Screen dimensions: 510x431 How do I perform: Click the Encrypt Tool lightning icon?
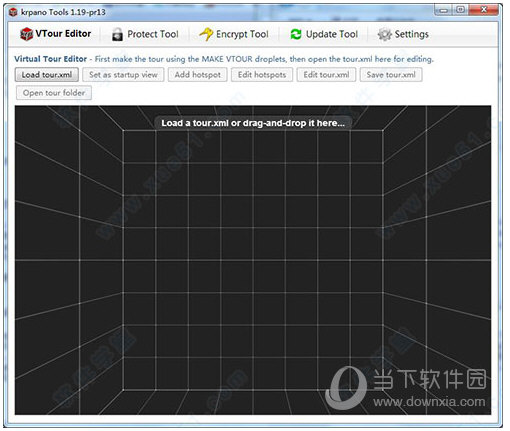point(206,34)
